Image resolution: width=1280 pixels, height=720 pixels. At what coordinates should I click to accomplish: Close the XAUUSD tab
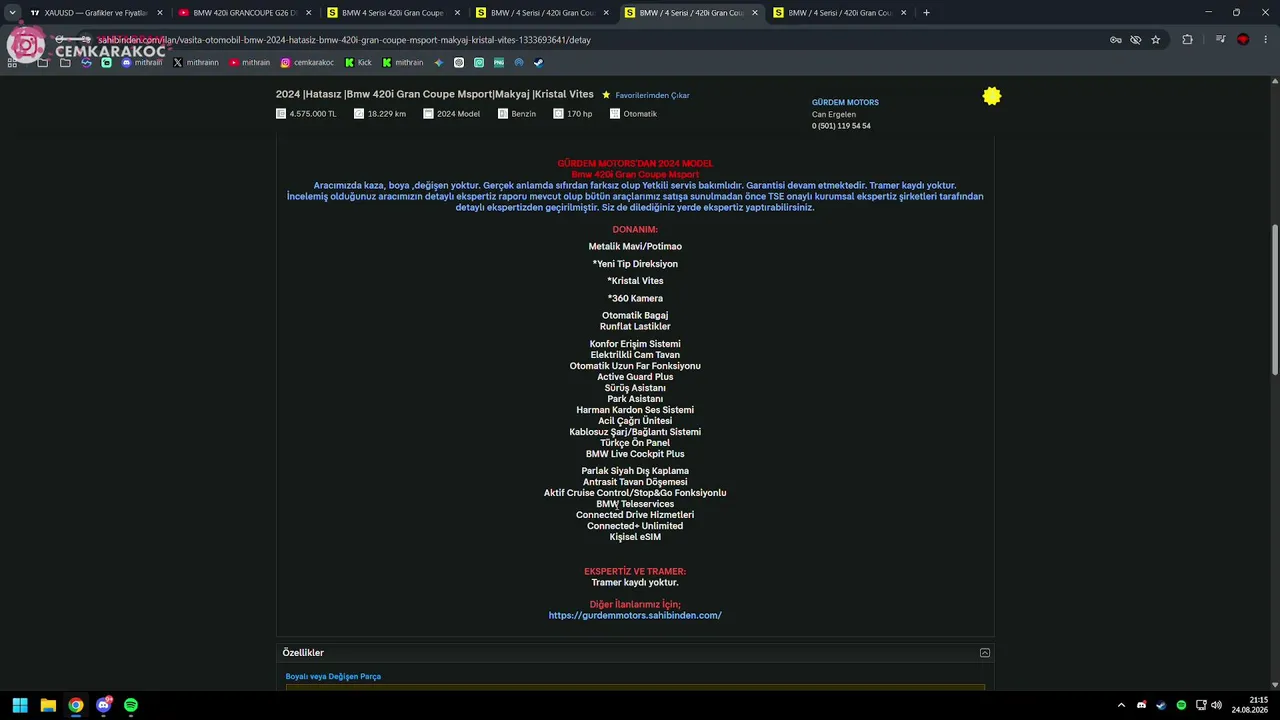click(159, 13)
